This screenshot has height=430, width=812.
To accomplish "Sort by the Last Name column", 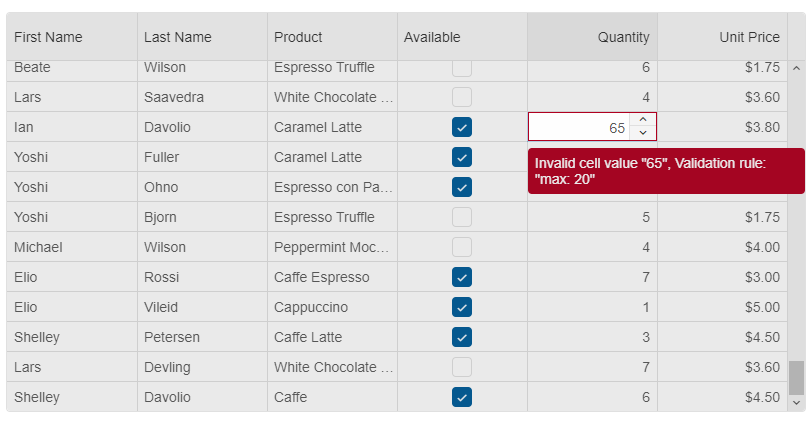I will click(178, 37).
